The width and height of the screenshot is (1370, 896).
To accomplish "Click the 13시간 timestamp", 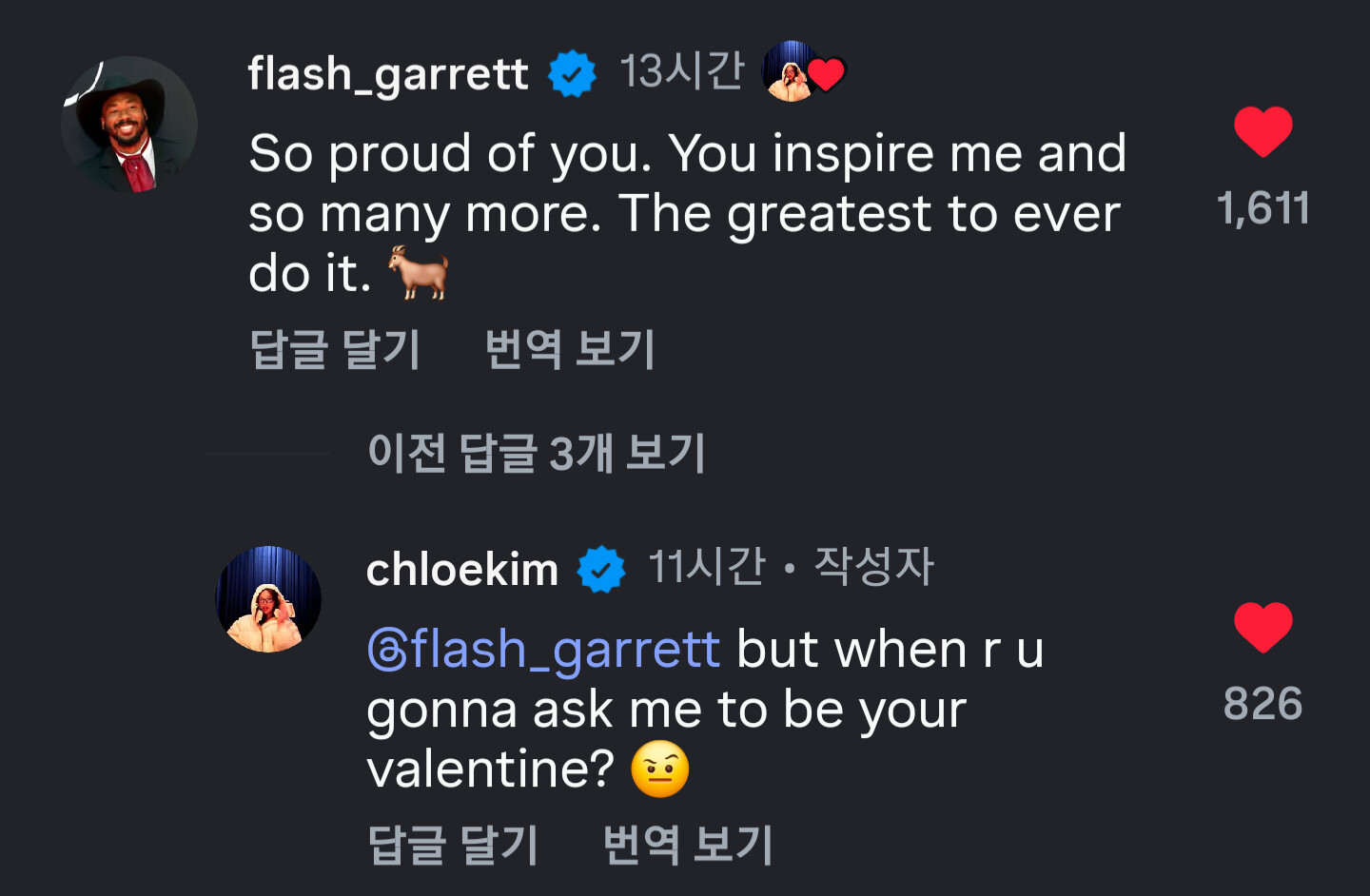I will pyautogui.click(x=681, y=71).
